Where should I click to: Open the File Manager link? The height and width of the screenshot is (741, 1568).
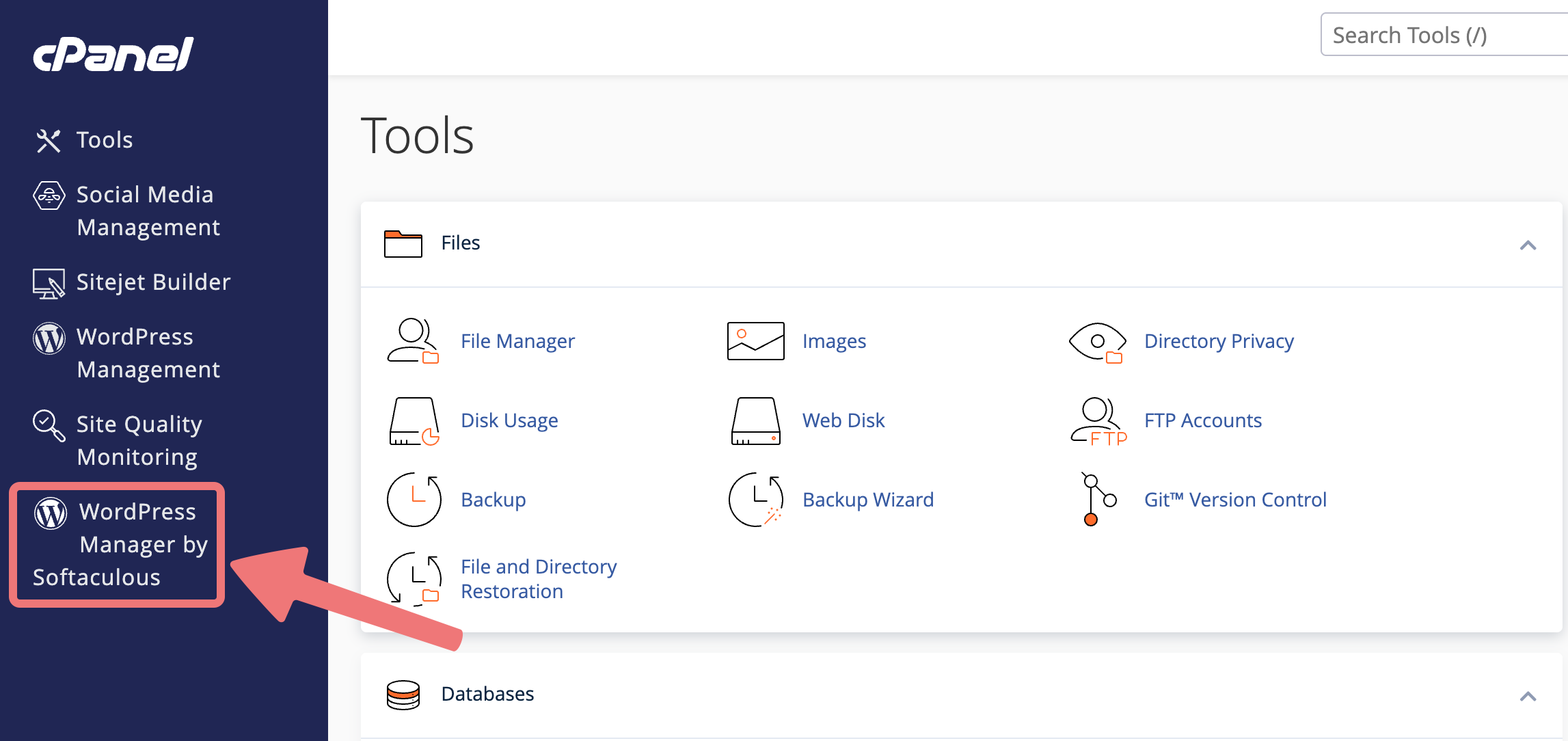(517, 340)
